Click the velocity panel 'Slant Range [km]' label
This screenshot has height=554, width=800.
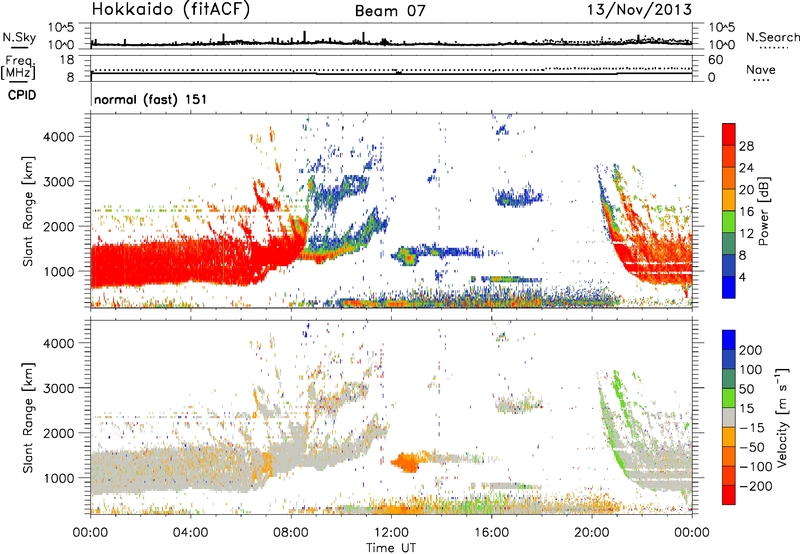[x=28, y=418]
